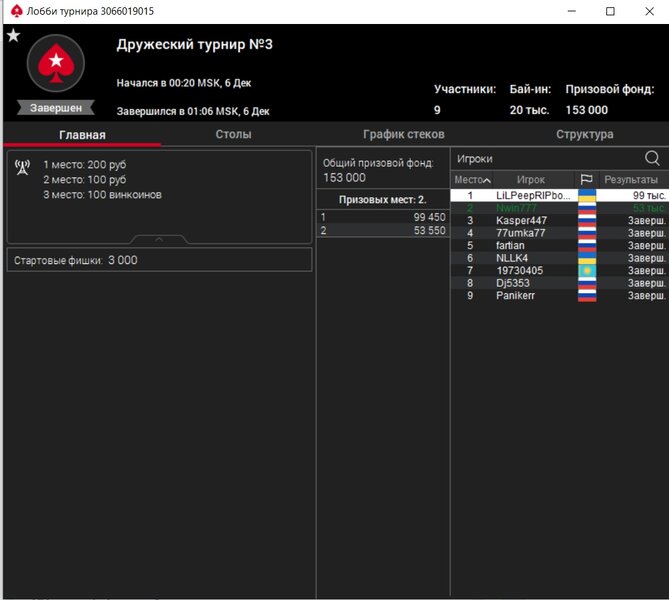This screenshot has height=600, width=669.
Task: Click the app icon in title bar
Action: tap(16, 11)
